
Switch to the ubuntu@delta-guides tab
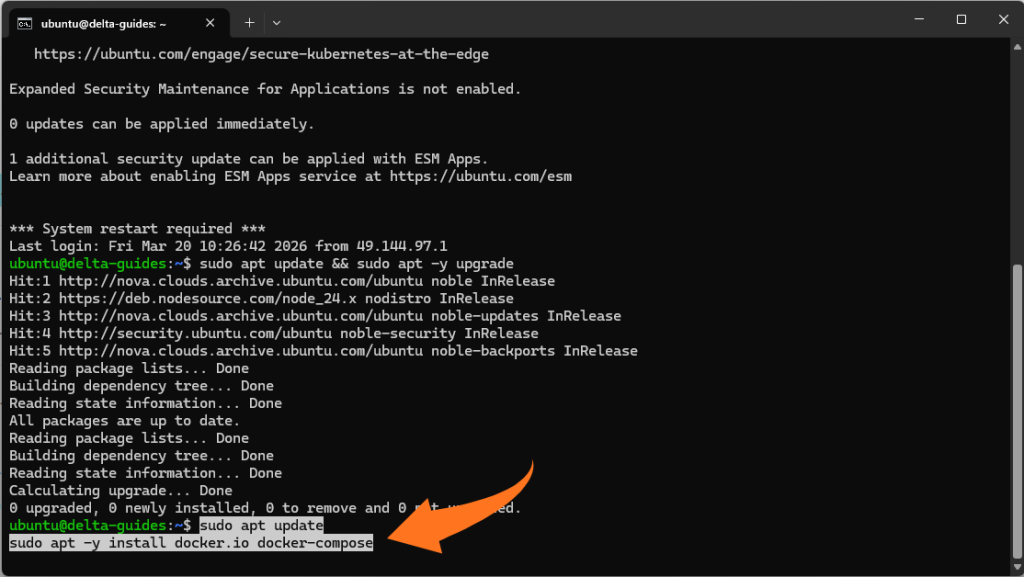pos(120,22)
